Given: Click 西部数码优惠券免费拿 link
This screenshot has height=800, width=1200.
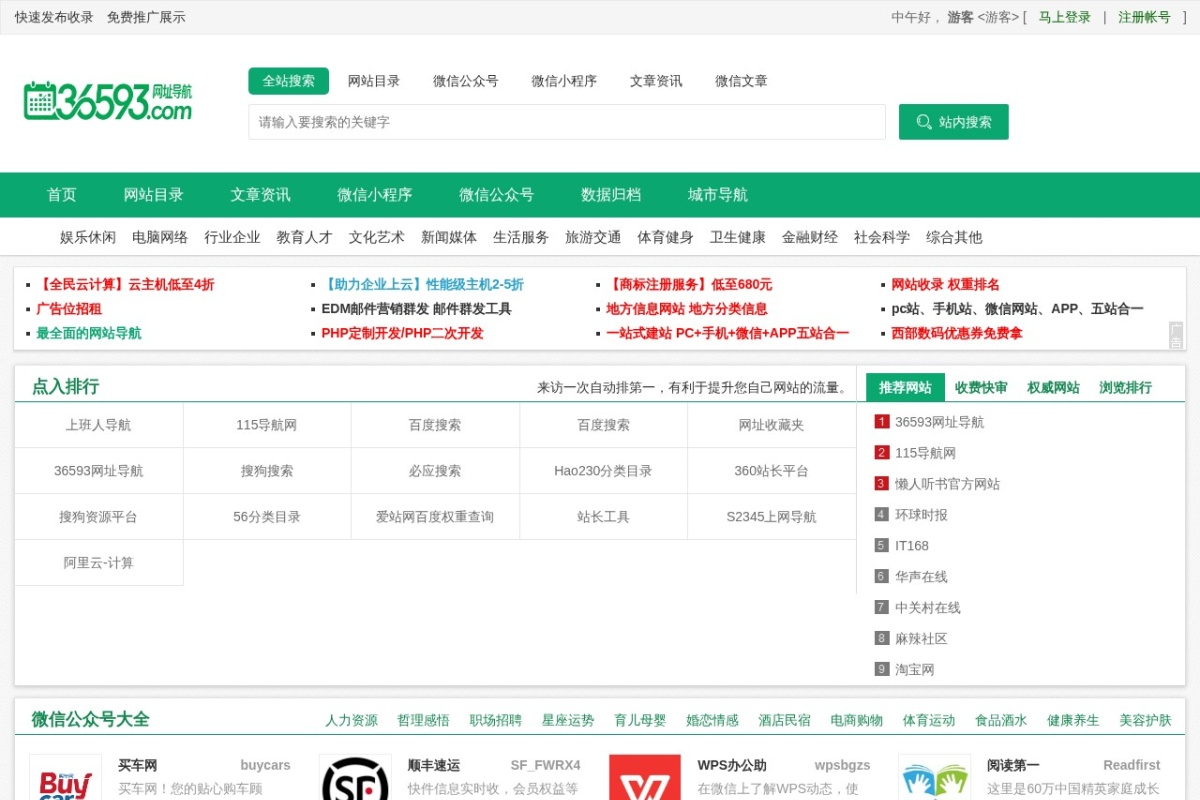Looking at the screenshot, I should 957,333.
